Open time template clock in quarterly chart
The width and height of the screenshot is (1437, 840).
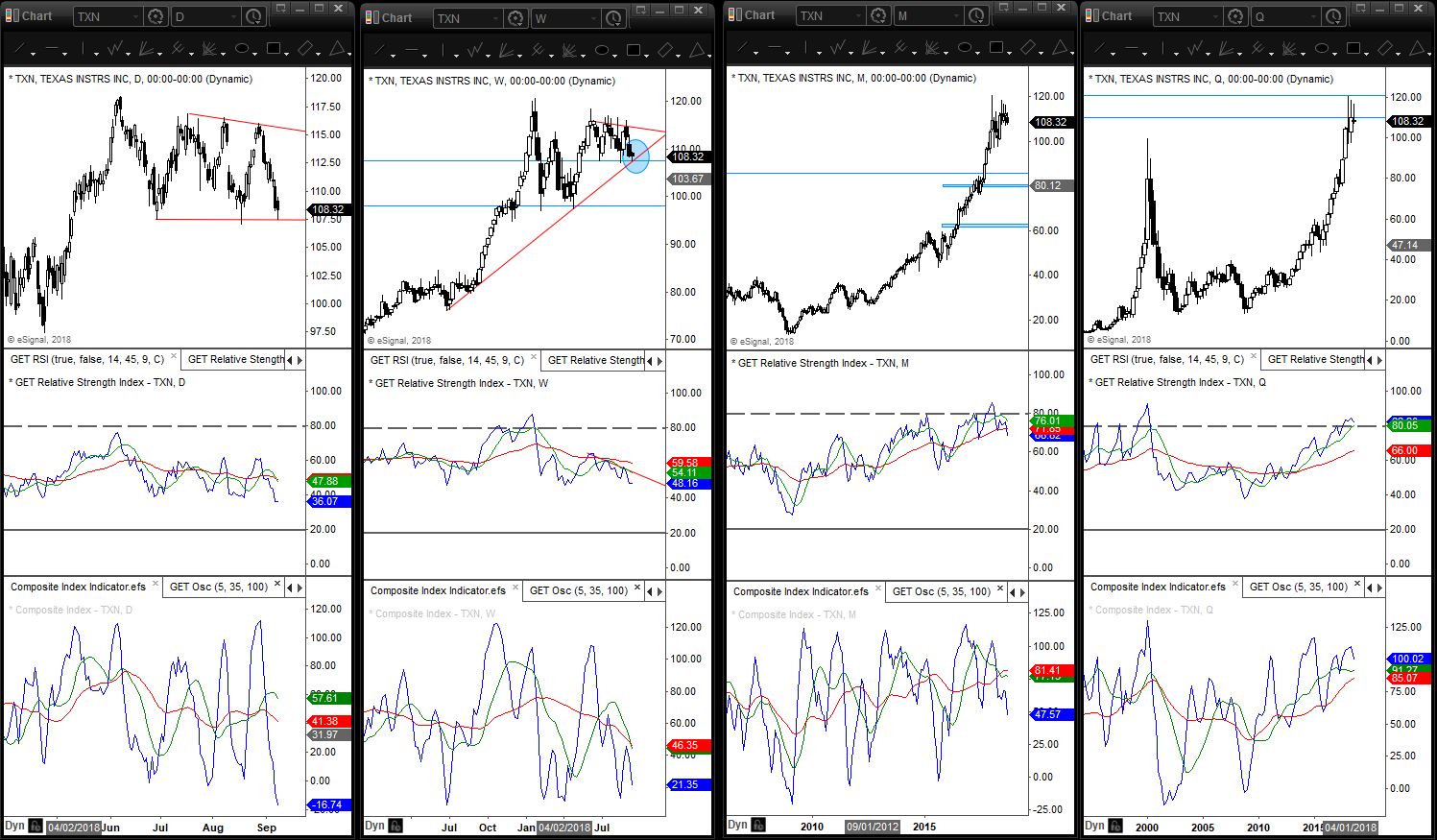pyautogui.click(x=1333, y=16)
